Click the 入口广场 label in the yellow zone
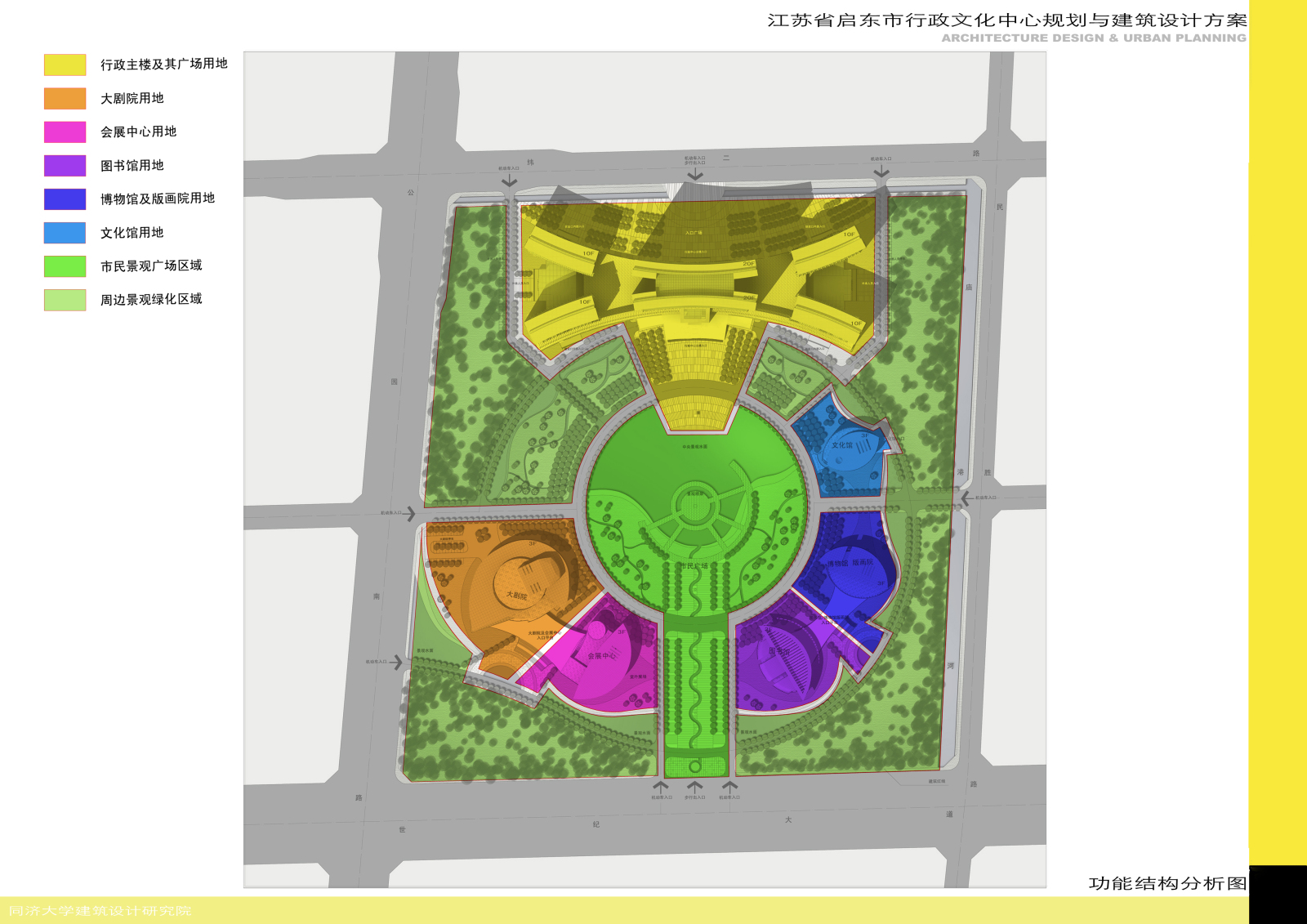The height and width of the screenshot is (924, 1307). tap(694, 233)
